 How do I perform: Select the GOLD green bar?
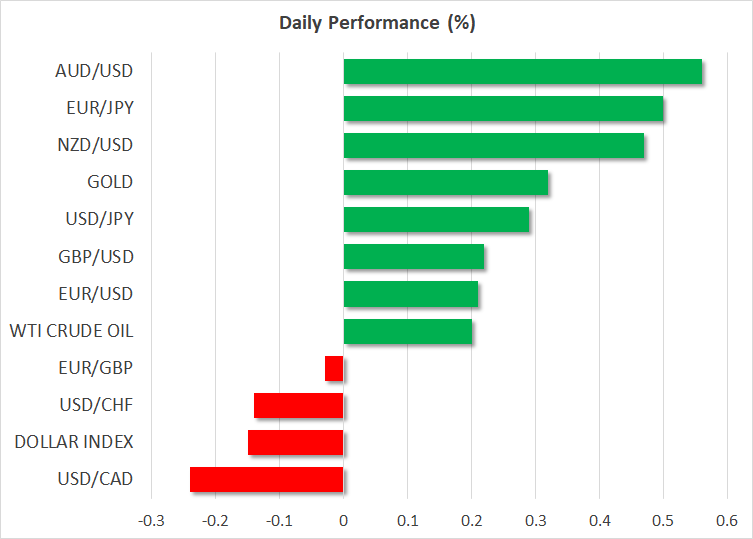pyautogui.click(x=445, y=183)
